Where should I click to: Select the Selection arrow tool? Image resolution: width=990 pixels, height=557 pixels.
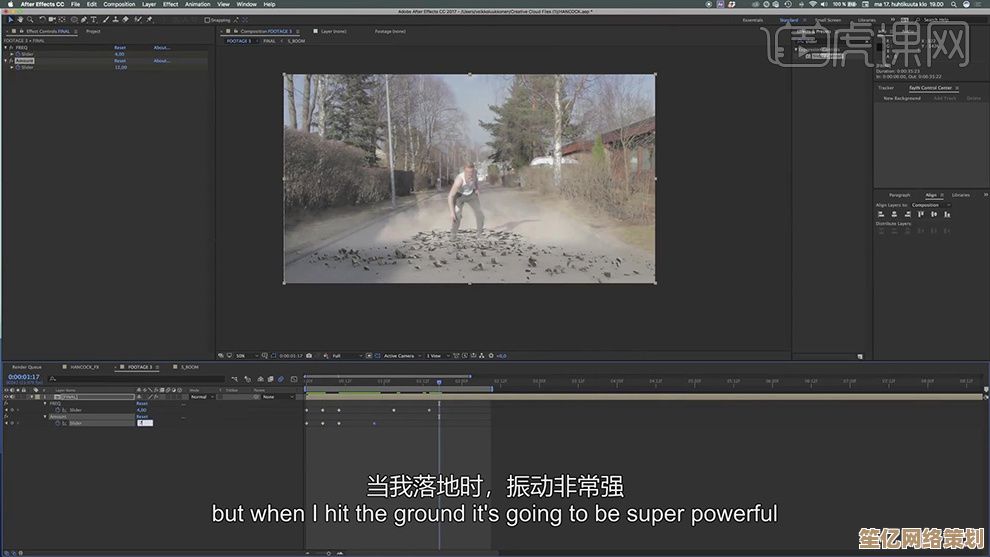[x=11, y=20]
